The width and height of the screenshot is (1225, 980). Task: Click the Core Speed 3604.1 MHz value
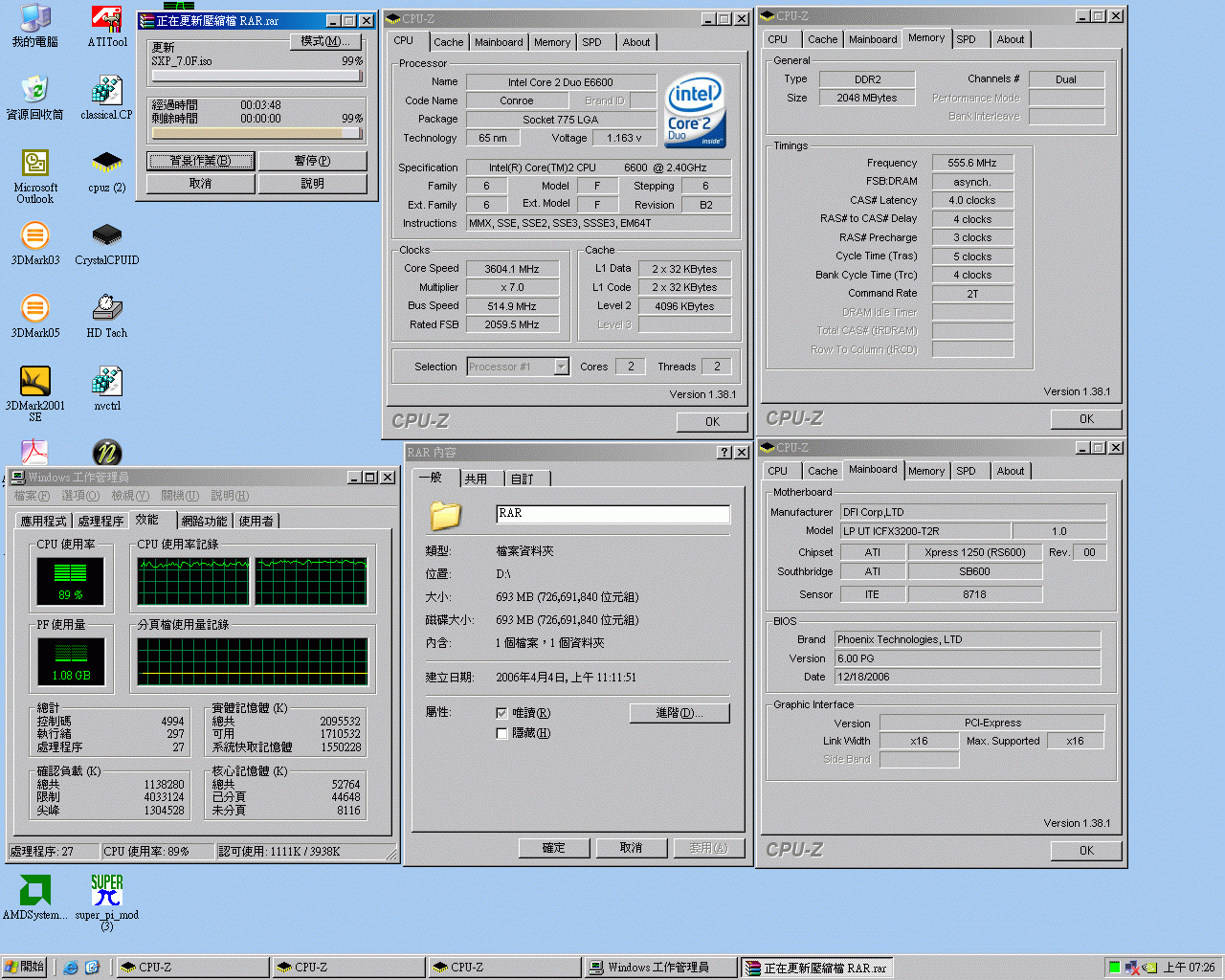(512, 269)
